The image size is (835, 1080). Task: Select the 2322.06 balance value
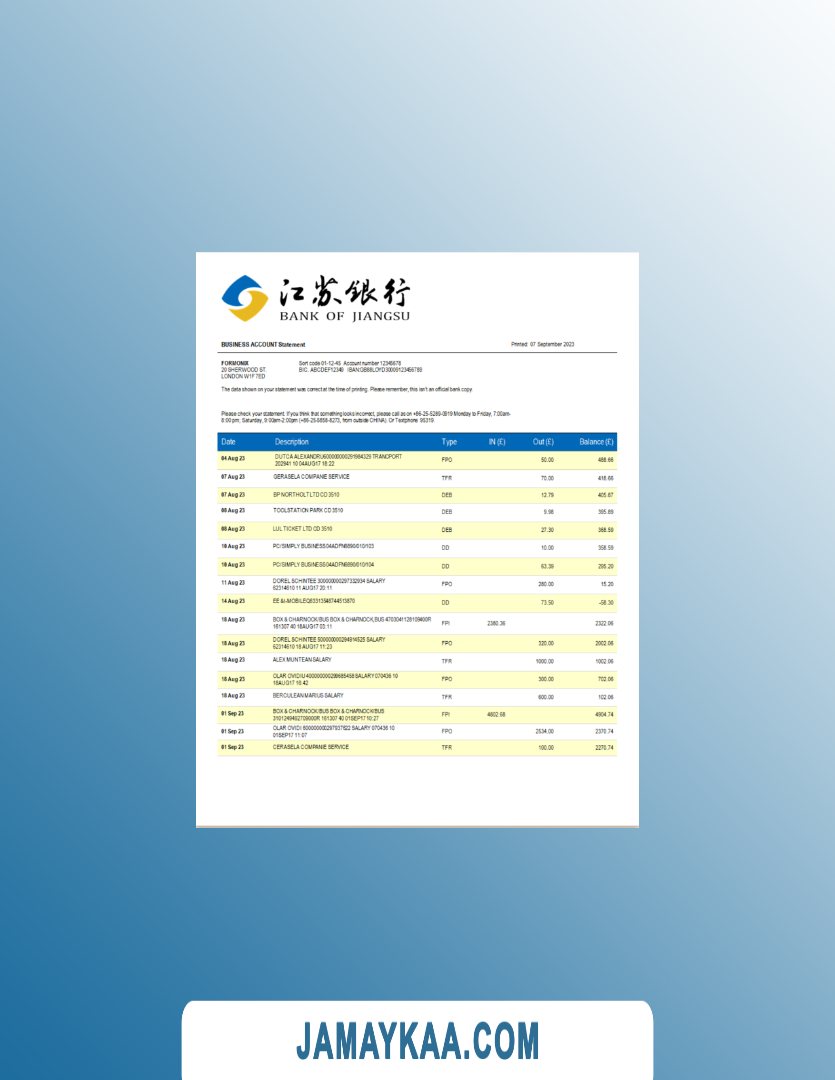pos(604,623)
